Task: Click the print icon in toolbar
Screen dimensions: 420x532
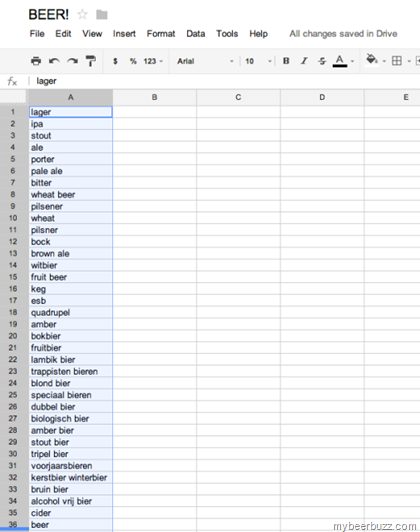Action: pos(36,61)
